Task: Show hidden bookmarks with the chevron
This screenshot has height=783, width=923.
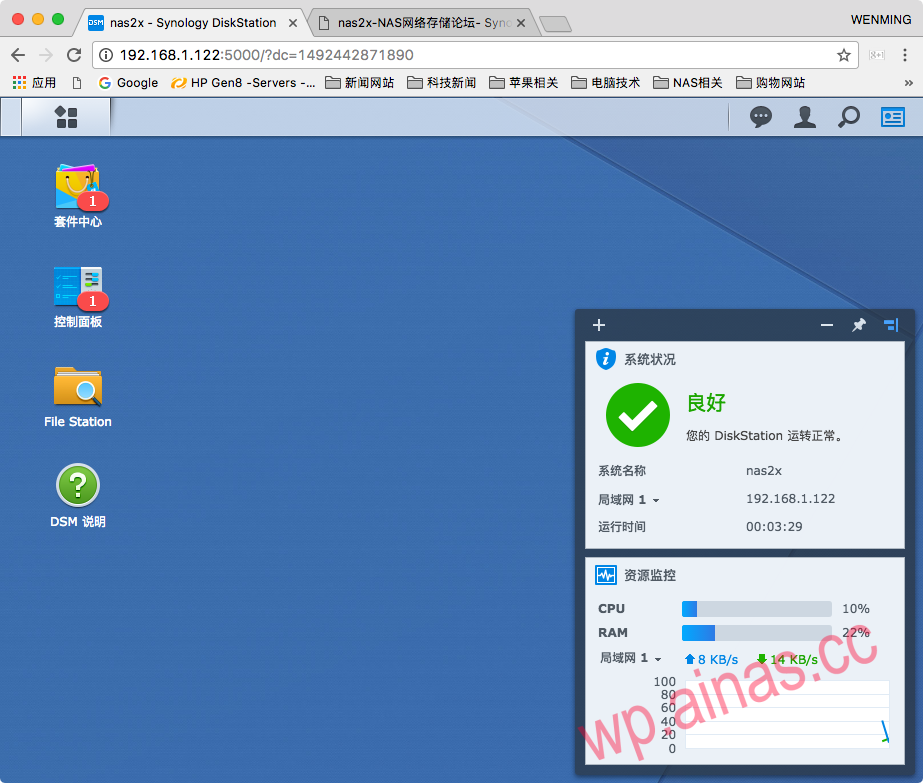Action: coord(908,83)
